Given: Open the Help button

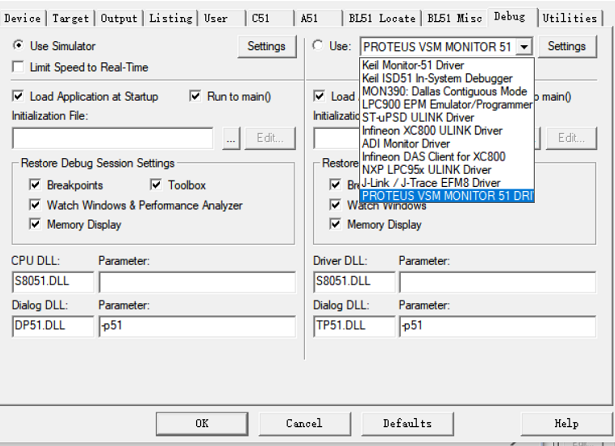Looking at the screenshot, I should [x=566, y=423].
